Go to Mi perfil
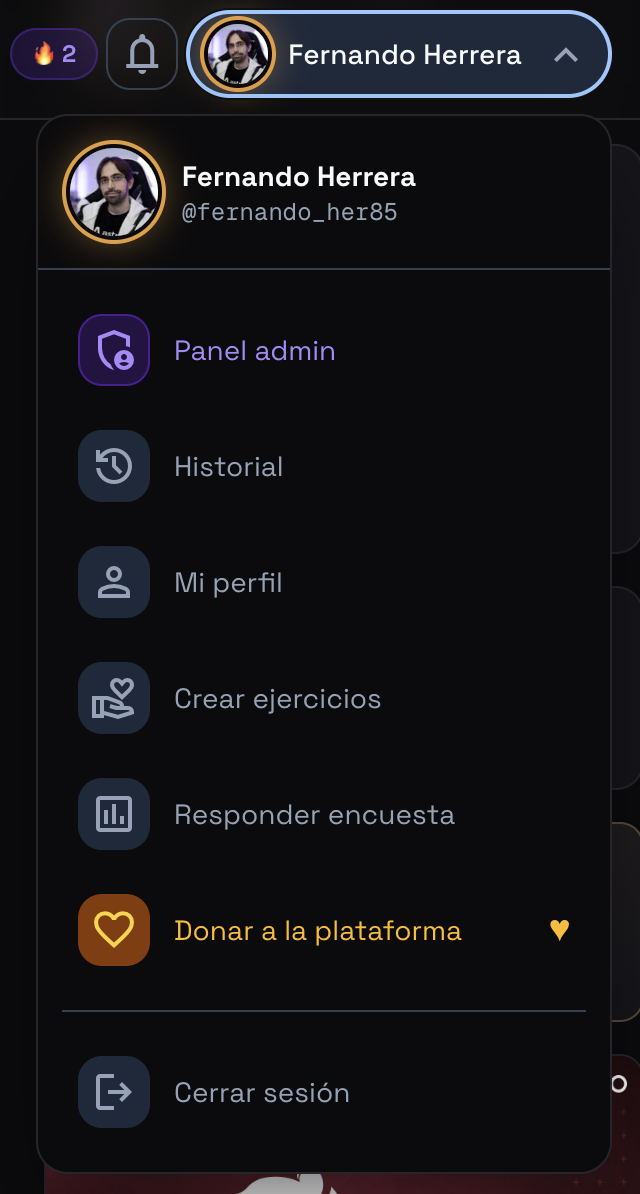Screen dimensions: 640x1194 point(324,583)
